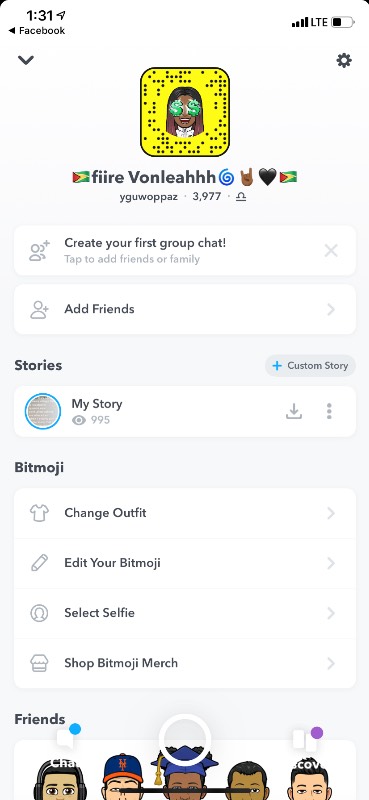Screen dimensions: 369x800
Task: Open settings with the gear icon
Action: tap(344, 61)
